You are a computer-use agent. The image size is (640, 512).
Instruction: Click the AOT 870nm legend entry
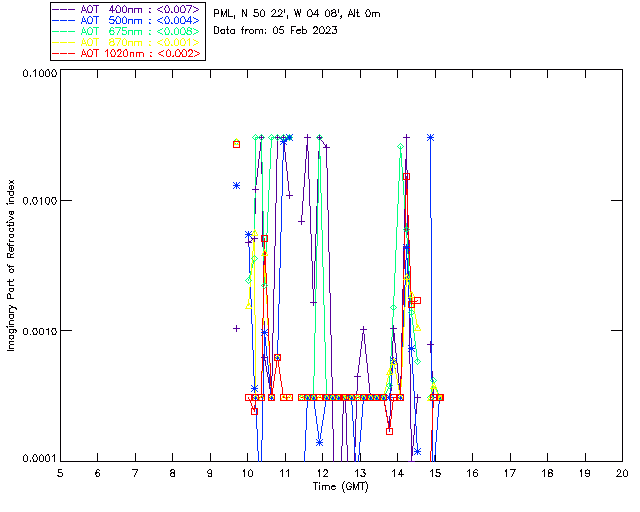pos(127,42)
